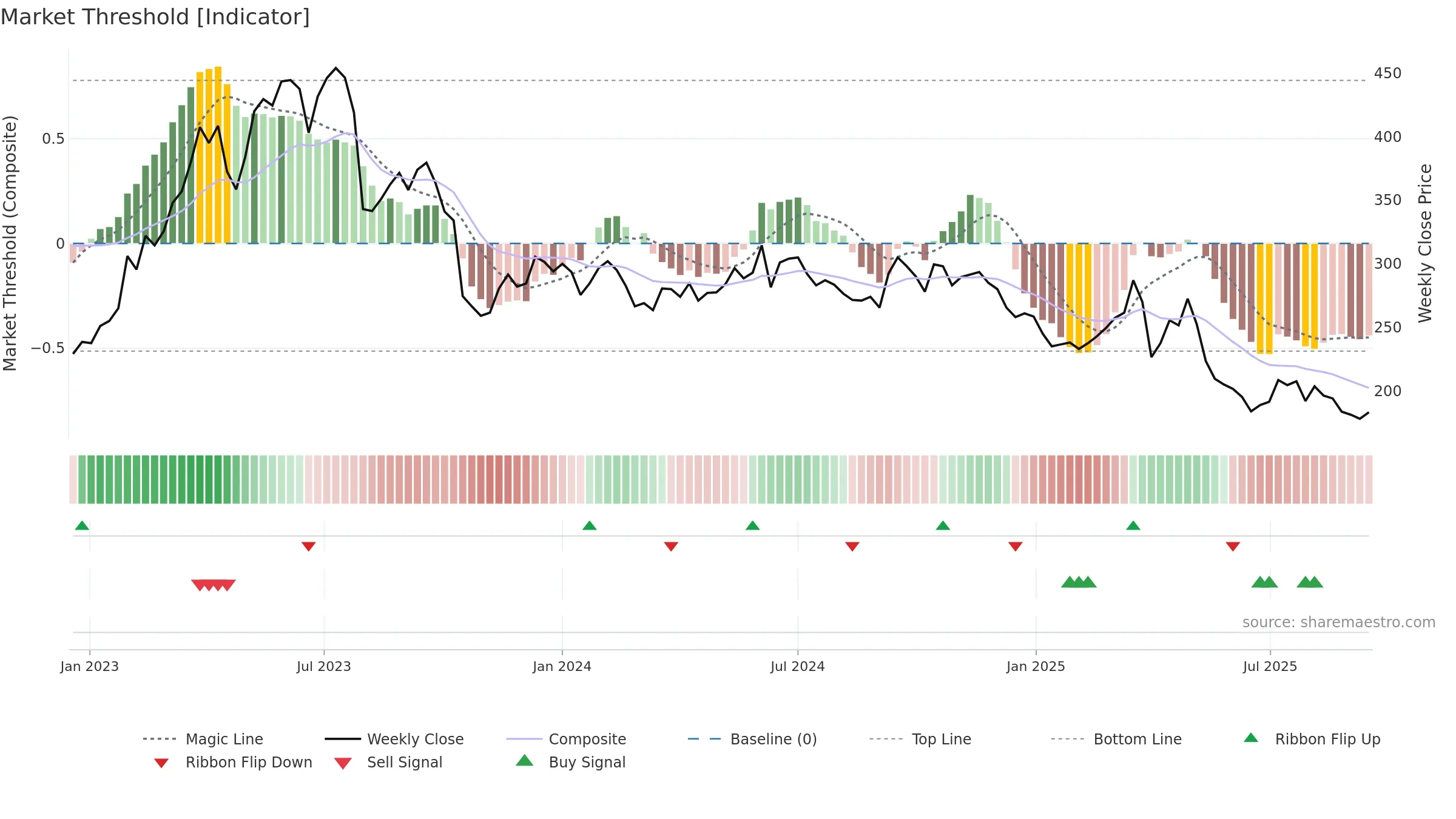The width and height of the screenshot is (1456, 819).
Task: Click the Ribbon Flip Up marker just after Jan 2024
Action: pos(589,525)
